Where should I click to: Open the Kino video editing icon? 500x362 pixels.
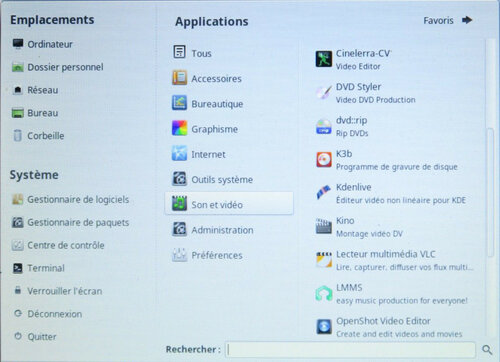pos(324,226)
